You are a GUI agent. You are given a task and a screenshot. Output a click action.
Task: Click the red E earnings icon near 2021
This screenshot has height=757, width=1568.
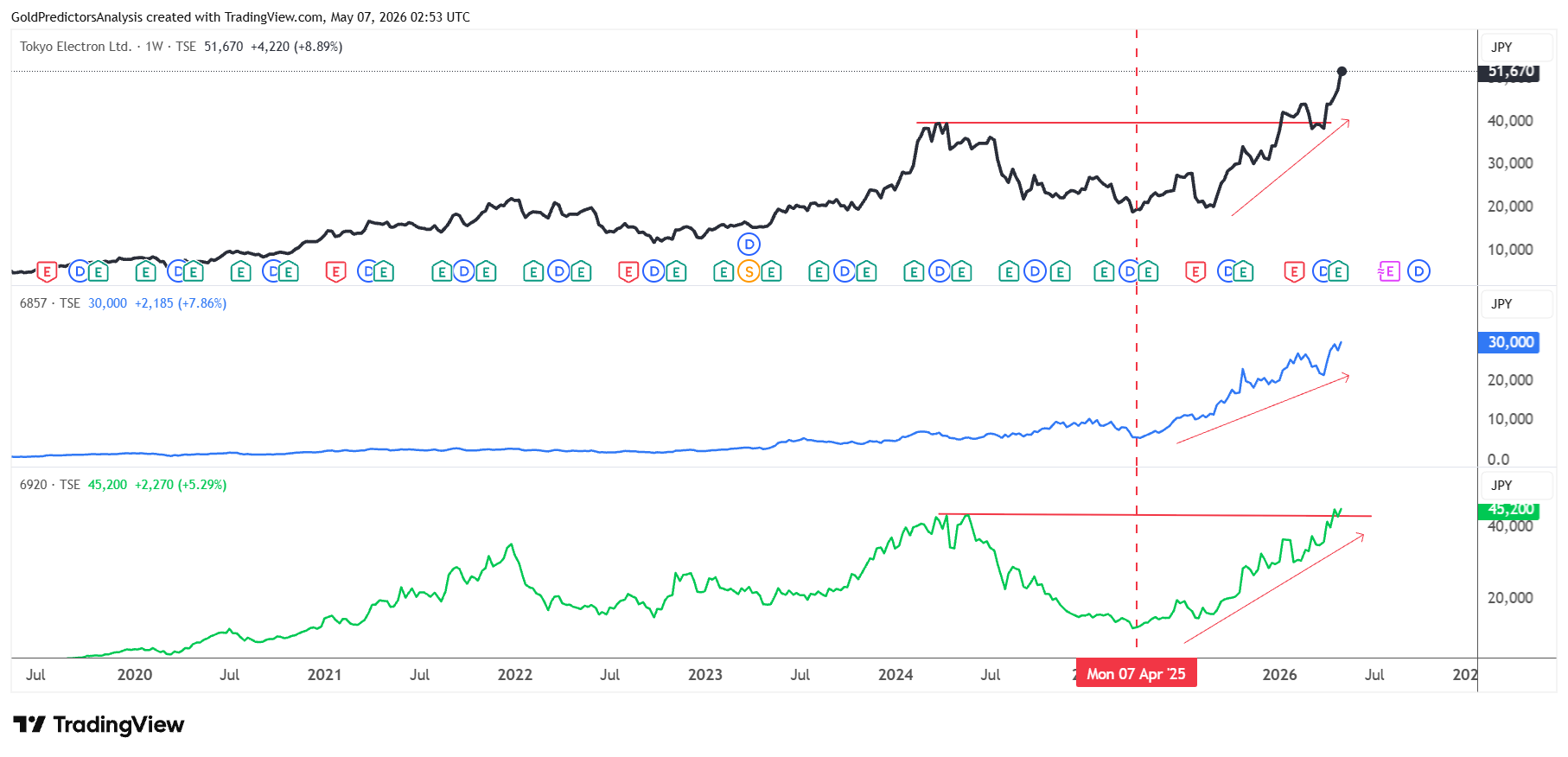(x=335, y=272)
